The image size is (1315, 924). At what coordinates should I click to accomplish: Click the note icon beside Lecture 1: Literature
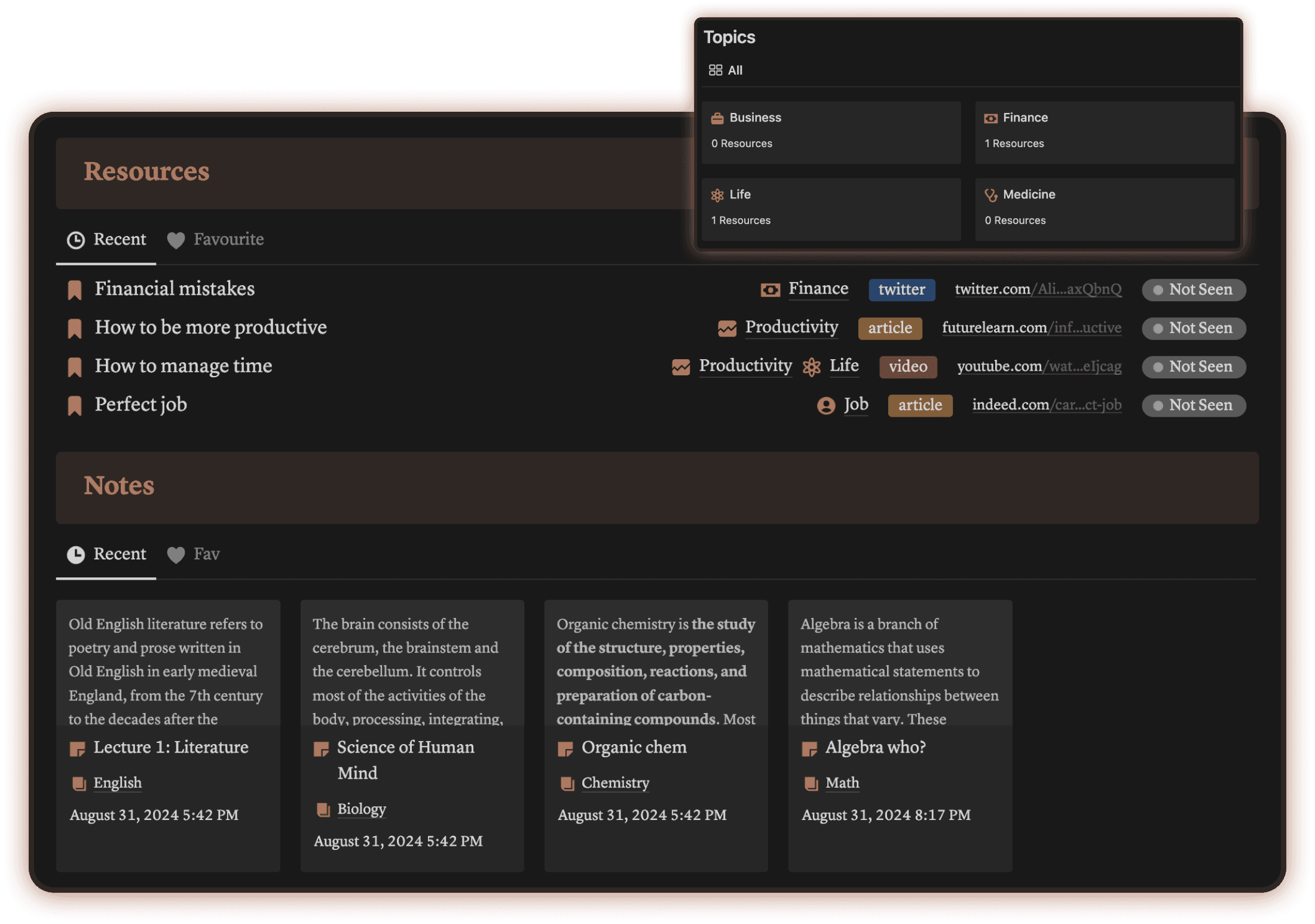click(x=78, y=749)
